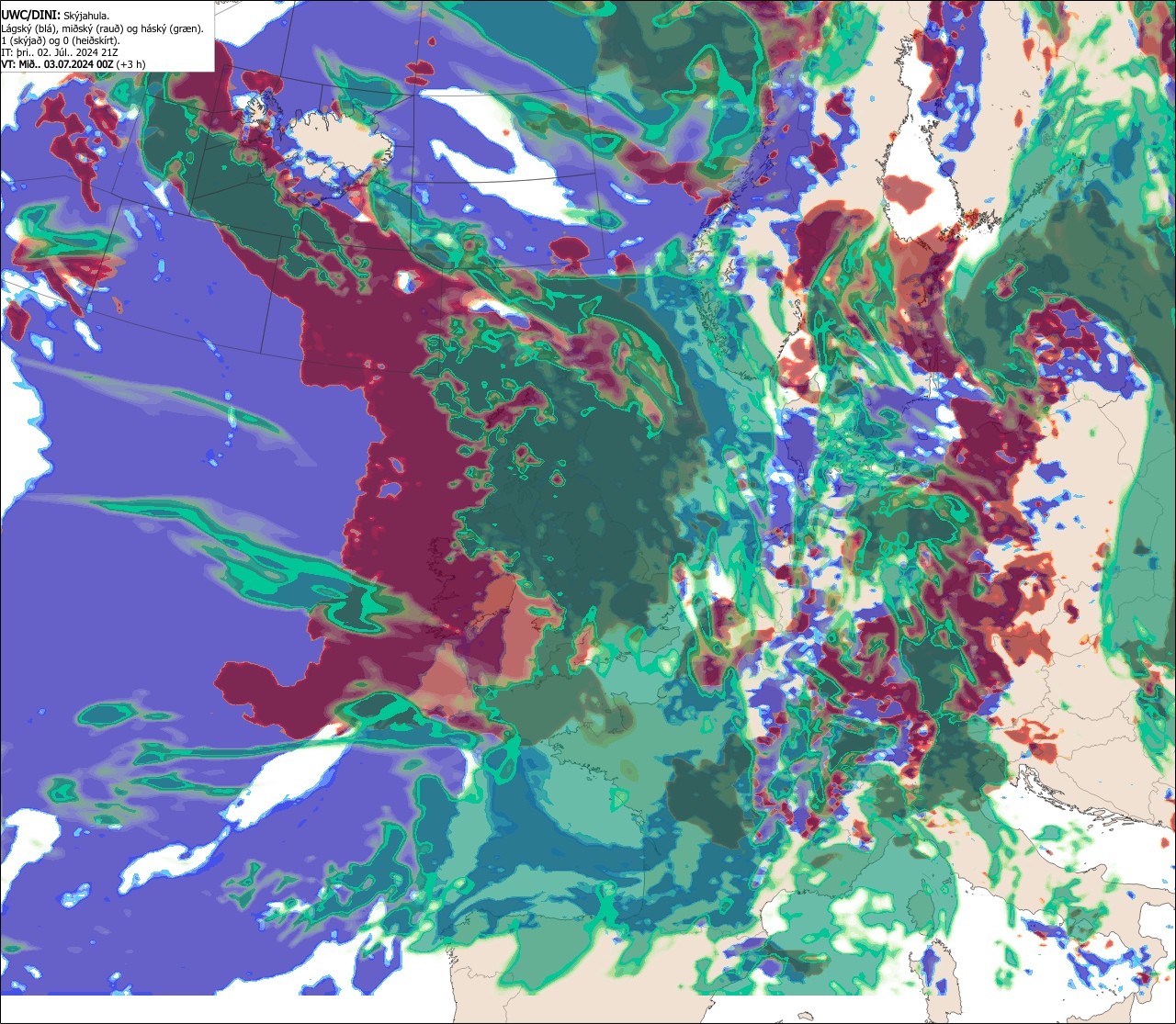Click the "UWC/DINI: Skýjahula." title text
This screenshot has height=1024, width=1176.
click(55, 16)
